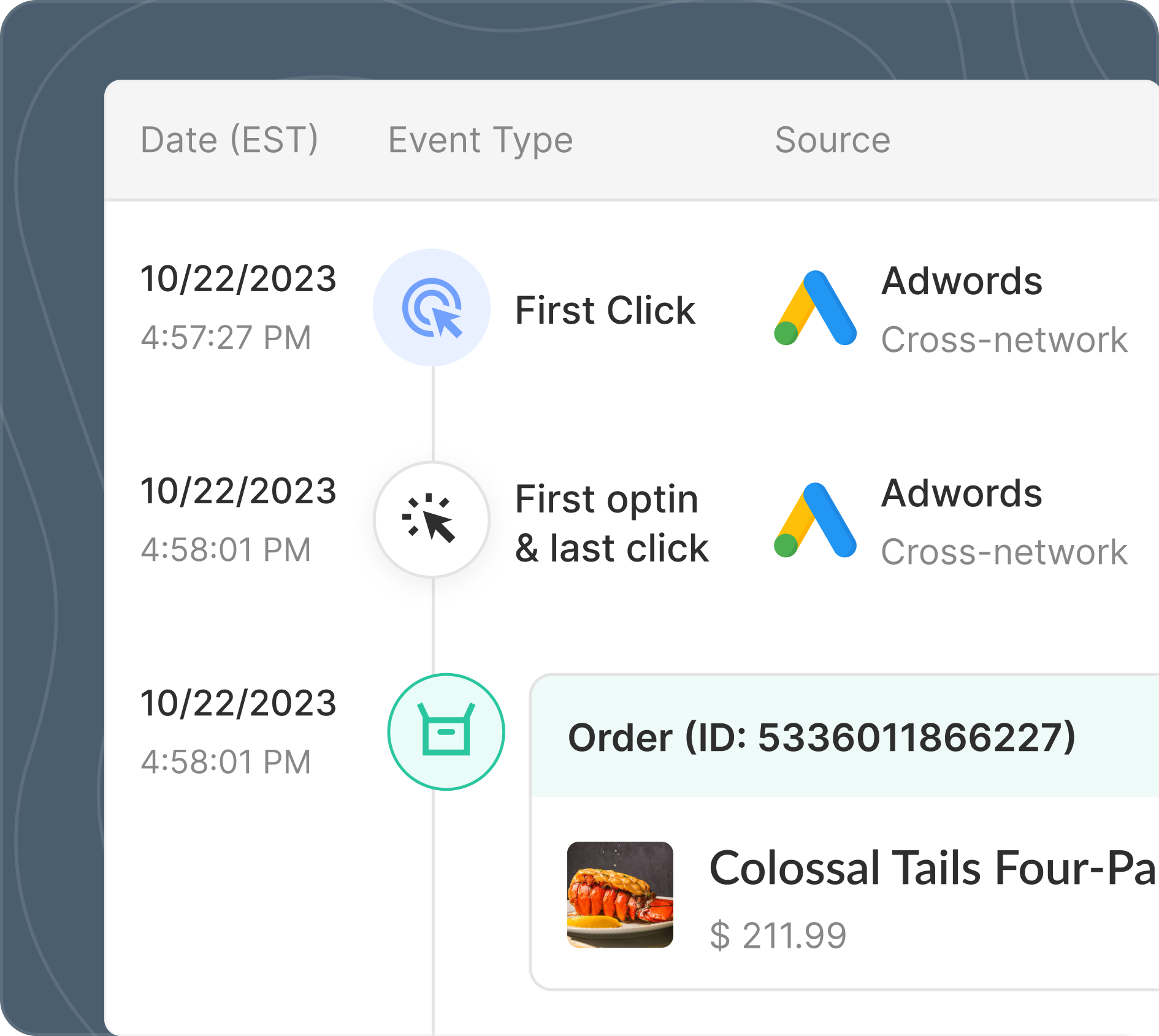Image resolution: width=1159 pixels, height=1036 pixels.
Task: Click the Adwords logo in First optin row
Action: [x=815, y=520]
